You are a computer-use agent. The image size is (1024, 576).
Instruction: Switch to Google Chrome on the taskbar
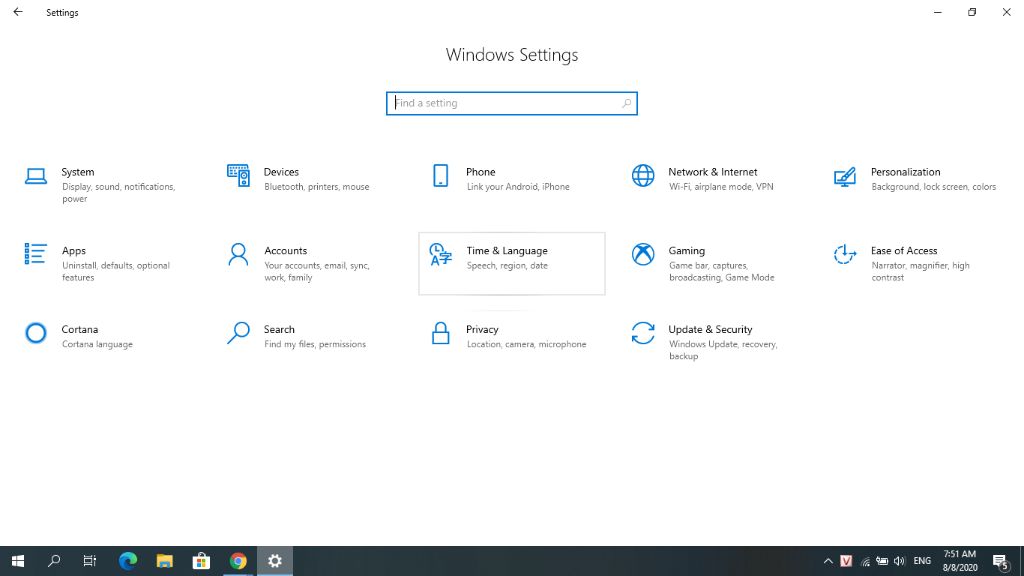coord(238,561)
